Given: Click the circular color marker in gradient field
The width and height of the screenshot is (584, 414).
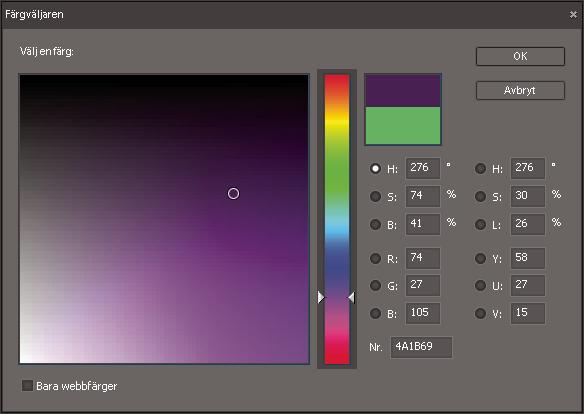Looking at the screenshot, I should (234, 194).
